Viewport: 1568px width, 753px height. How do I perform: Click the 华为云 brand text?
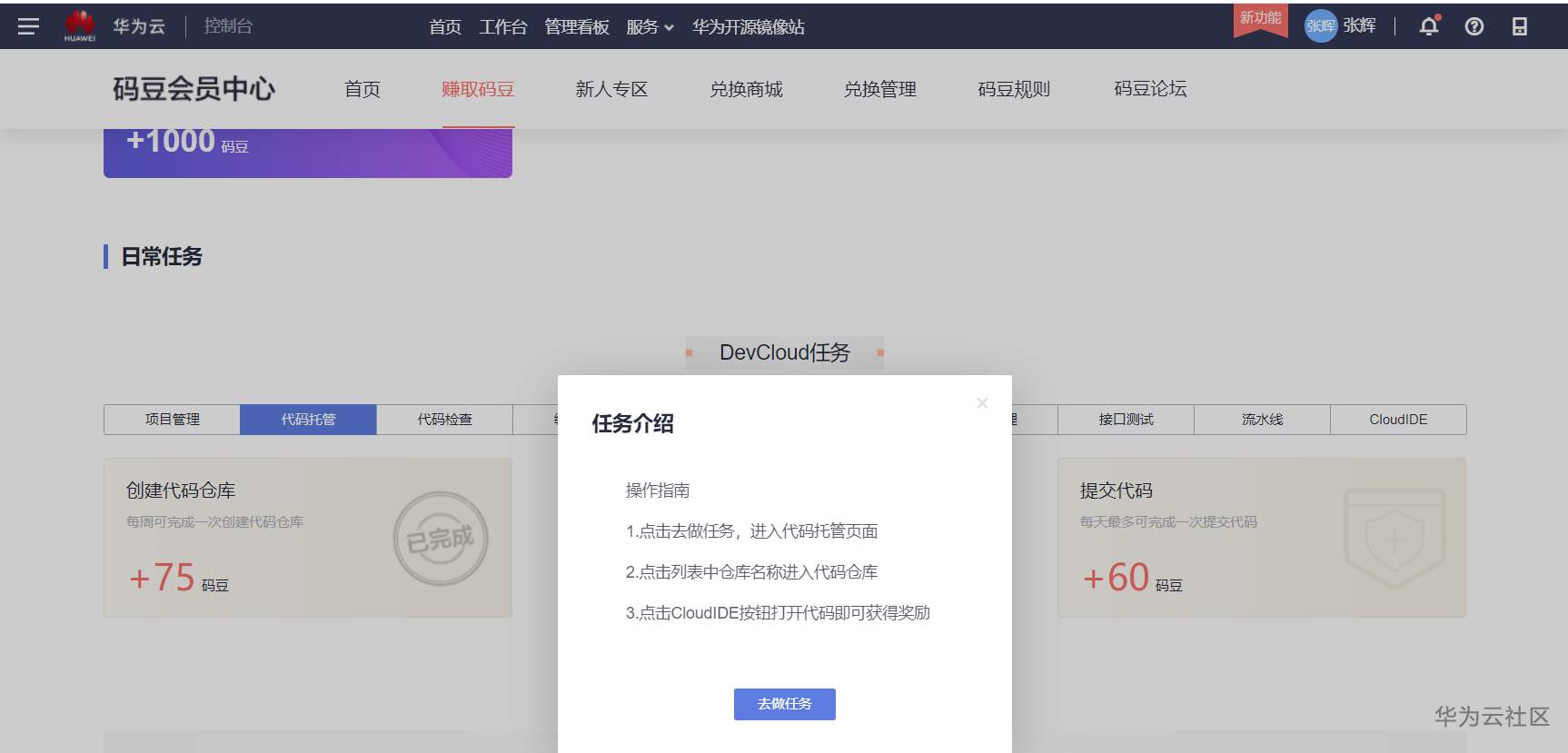click(x=139, y=26)
